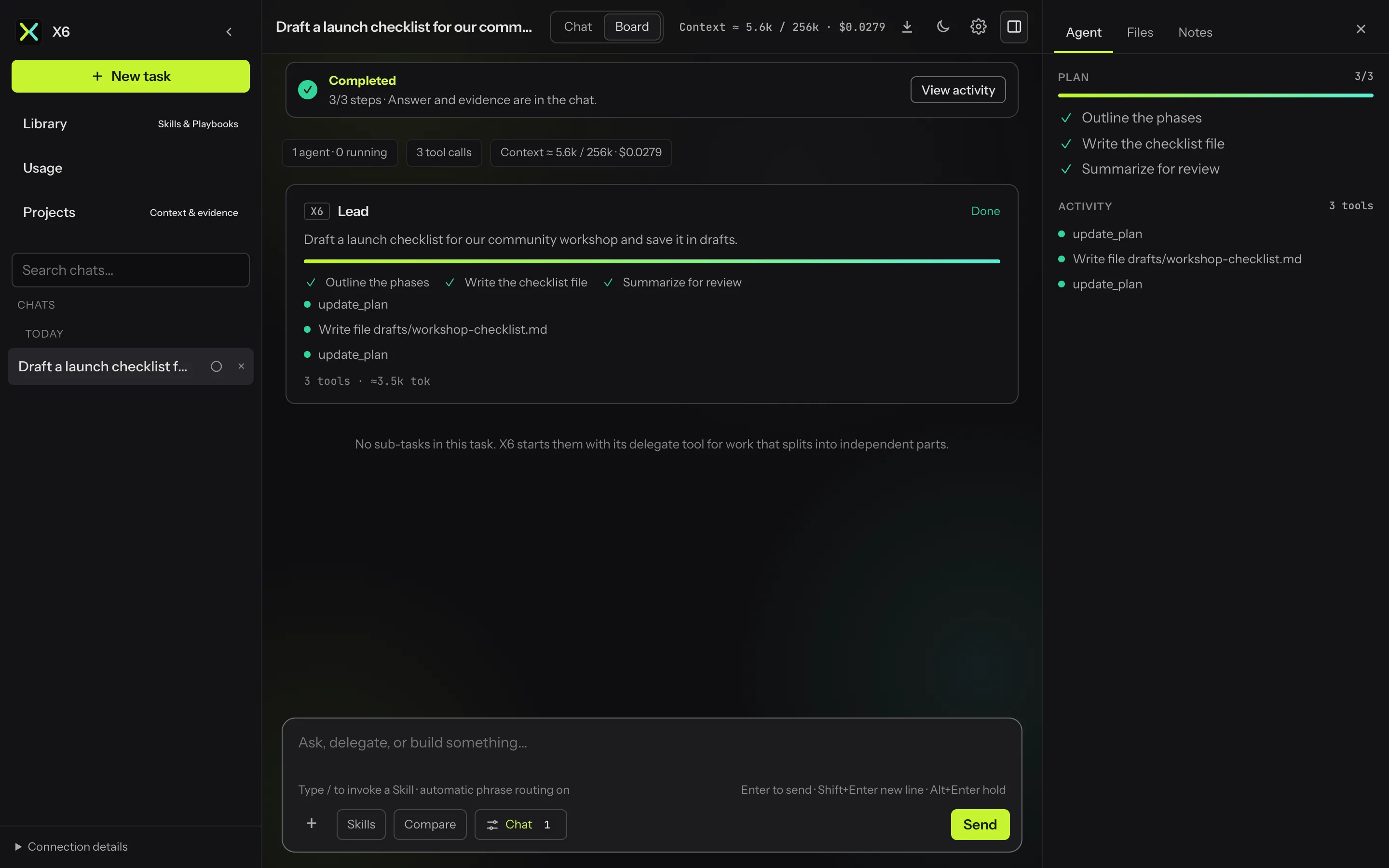Download the conversation using the export icon
Viewport: 1389px width, 868px height.
pos(907,27)
